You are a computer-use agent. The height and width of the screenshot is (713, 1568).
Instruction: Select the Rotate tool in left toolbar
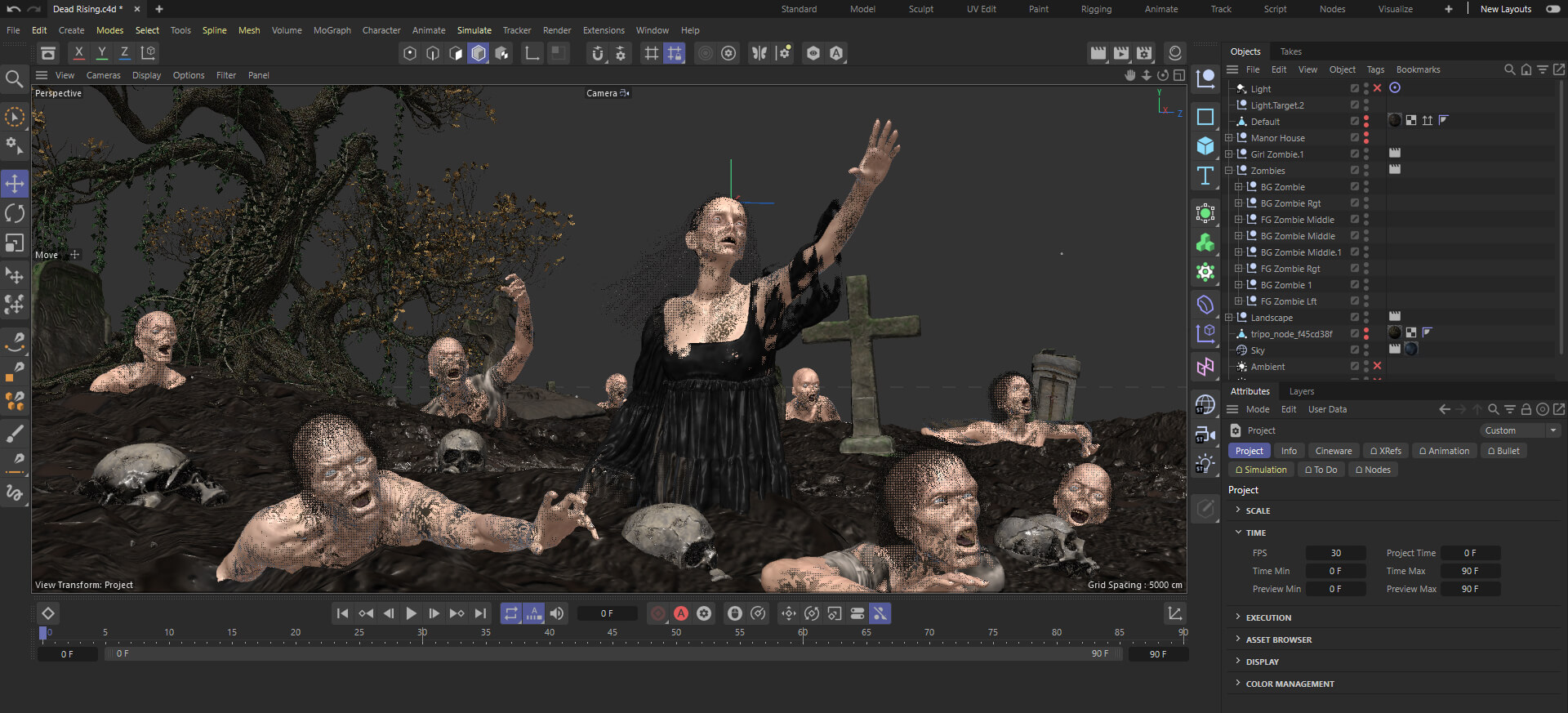[x=15, y=213]
